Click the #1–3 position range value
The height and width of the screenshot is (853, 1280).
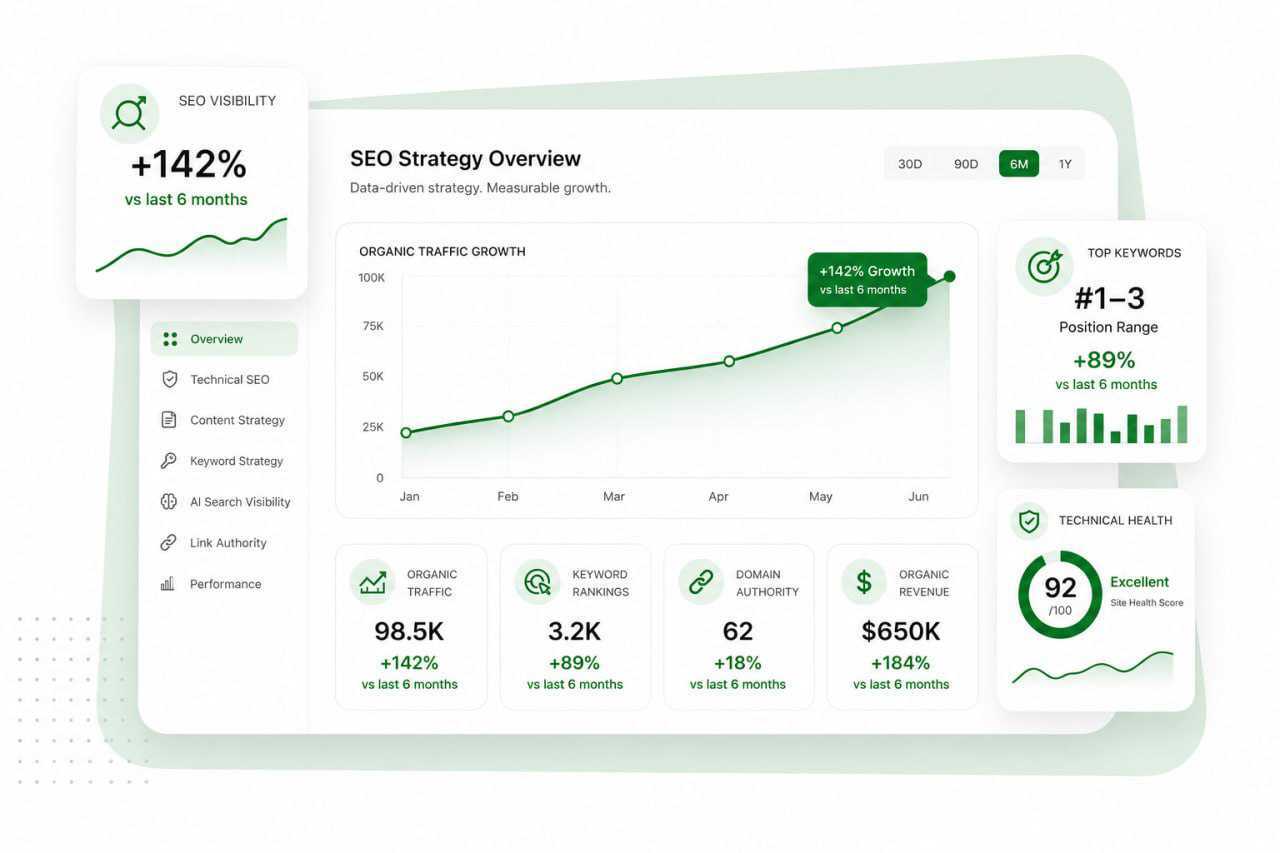tap(1109, 298)
